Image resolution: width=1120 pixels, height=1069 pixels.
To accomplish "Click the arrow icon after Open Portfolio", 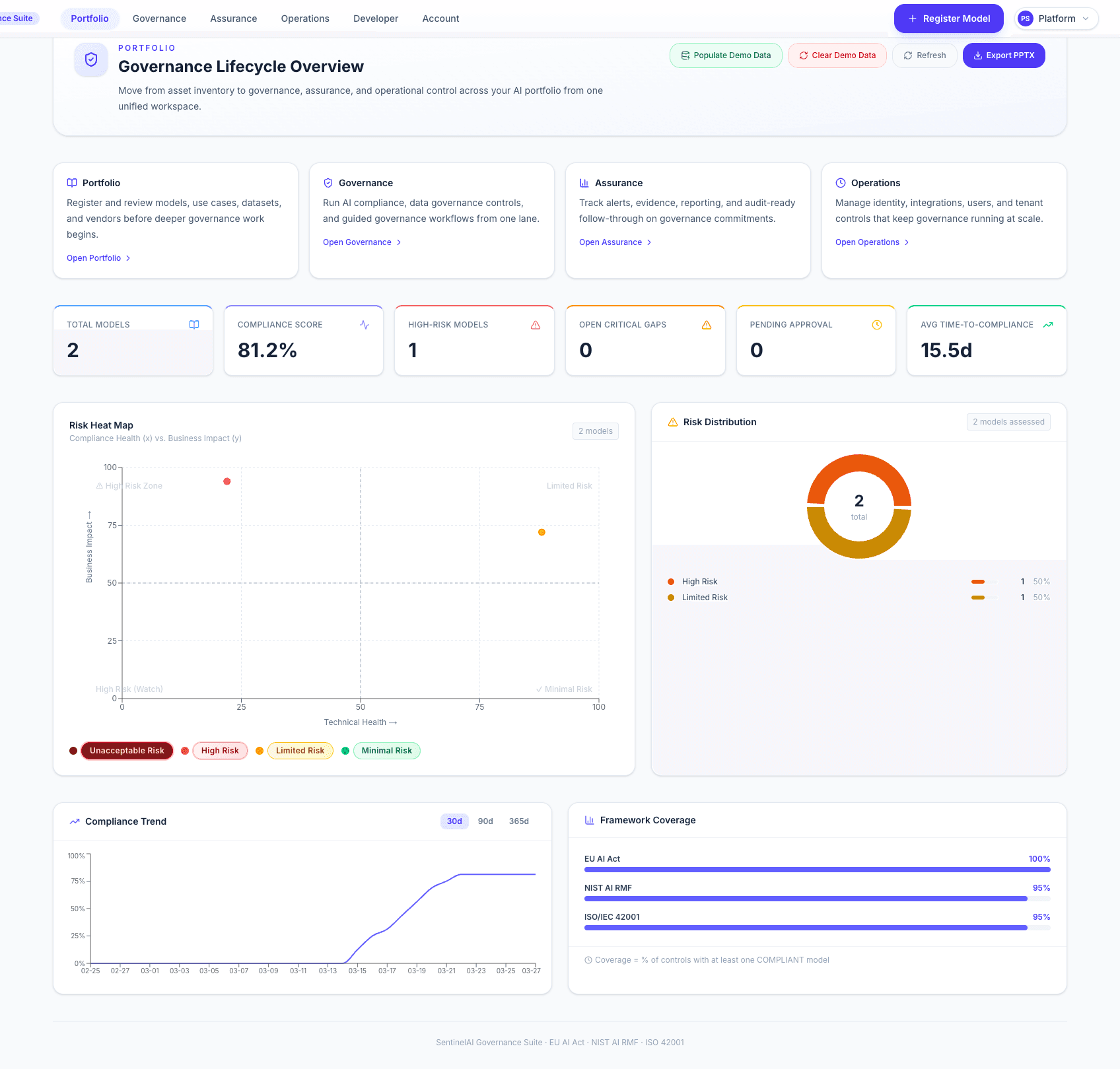I will tap(128, 258).
